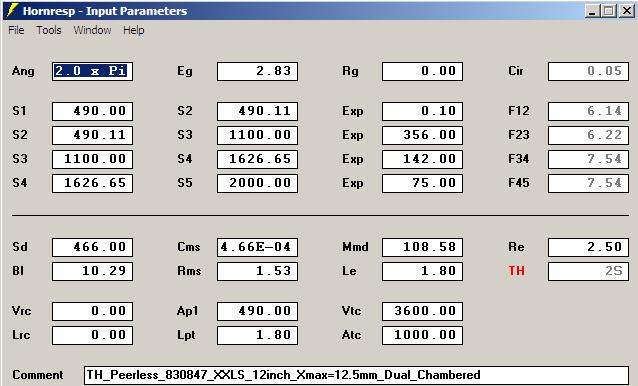
Task: Click the S3 field in the F23 row
Action: click(257, 135)
